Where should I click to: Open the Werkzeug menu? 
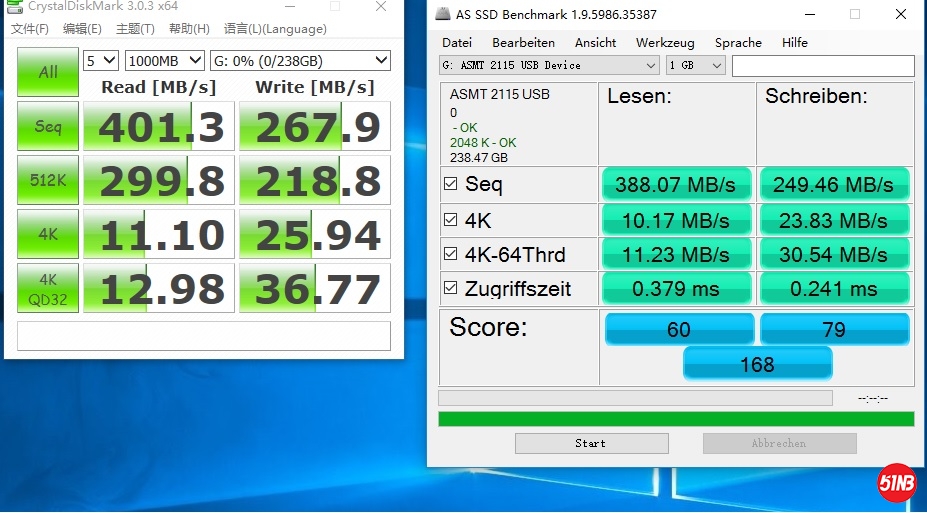pos(664,43)
